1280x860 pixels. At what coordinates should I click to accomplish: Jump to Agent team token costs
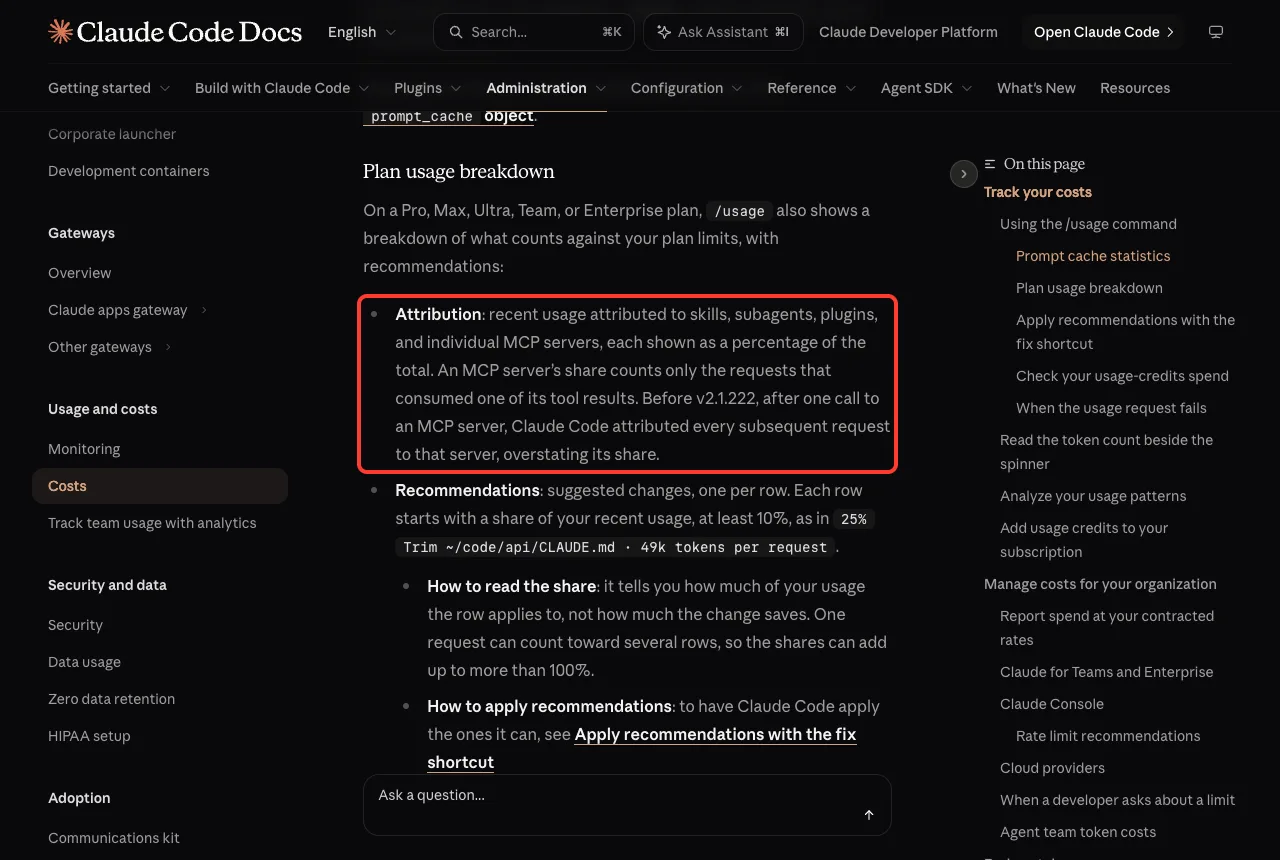[x=1078, y=832]
